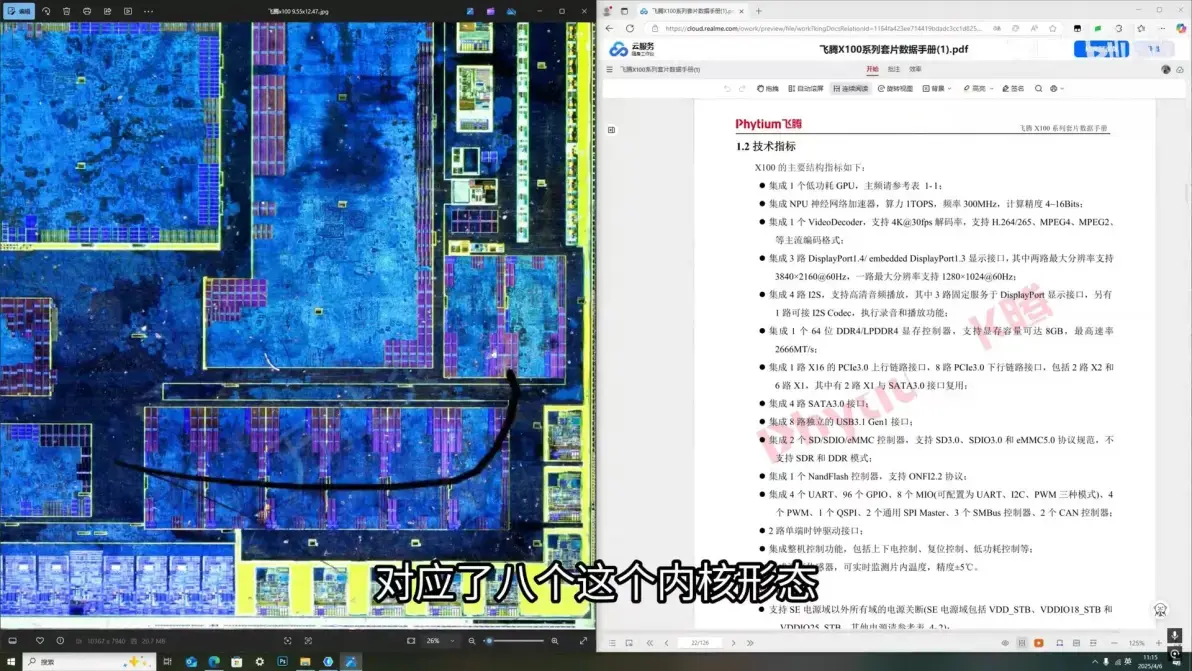Open the OneDrive cloud icon in Photos title bar

click(x=512, y=11)
